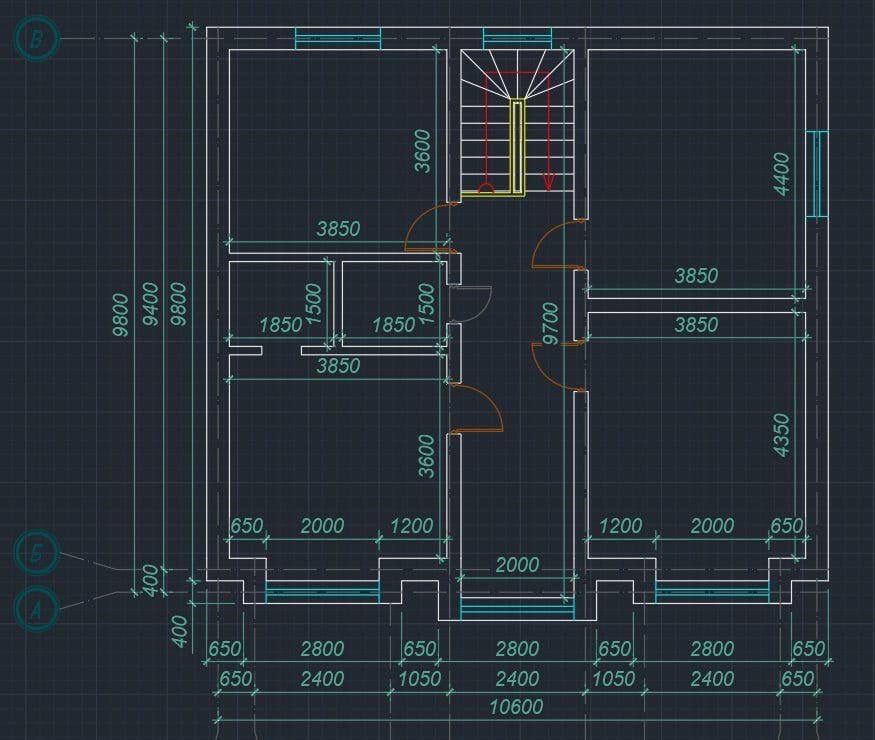Image resolution: width=875 pixels, height=740 pixels.
Task: Select the 1850 dimension of leftmost small room
Action: pos(281,325)
